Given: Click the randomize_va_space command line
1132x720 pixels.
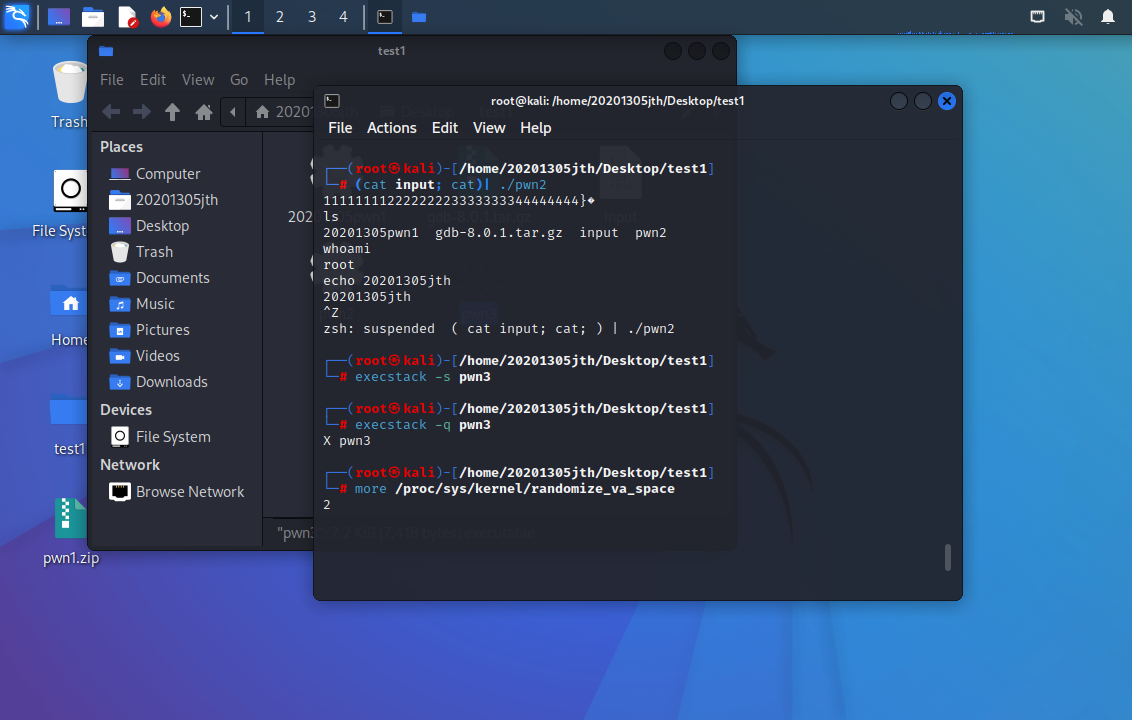Looking at the screenshot, I should (x=514, y=489).
